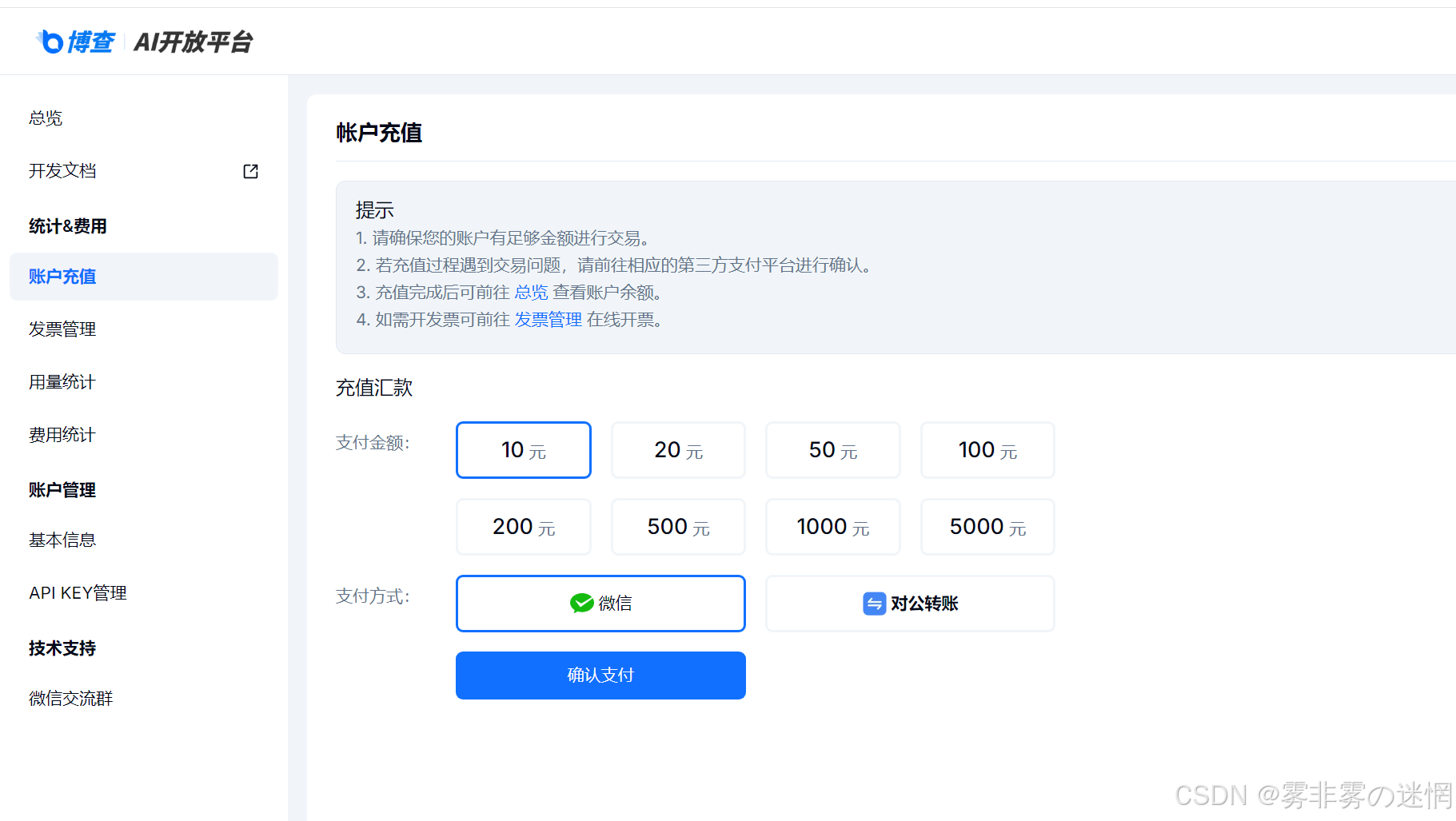Follow the 发票管理 link in the tips
This screenshot has height=821, width=1456.
click(x=548, y=320)
